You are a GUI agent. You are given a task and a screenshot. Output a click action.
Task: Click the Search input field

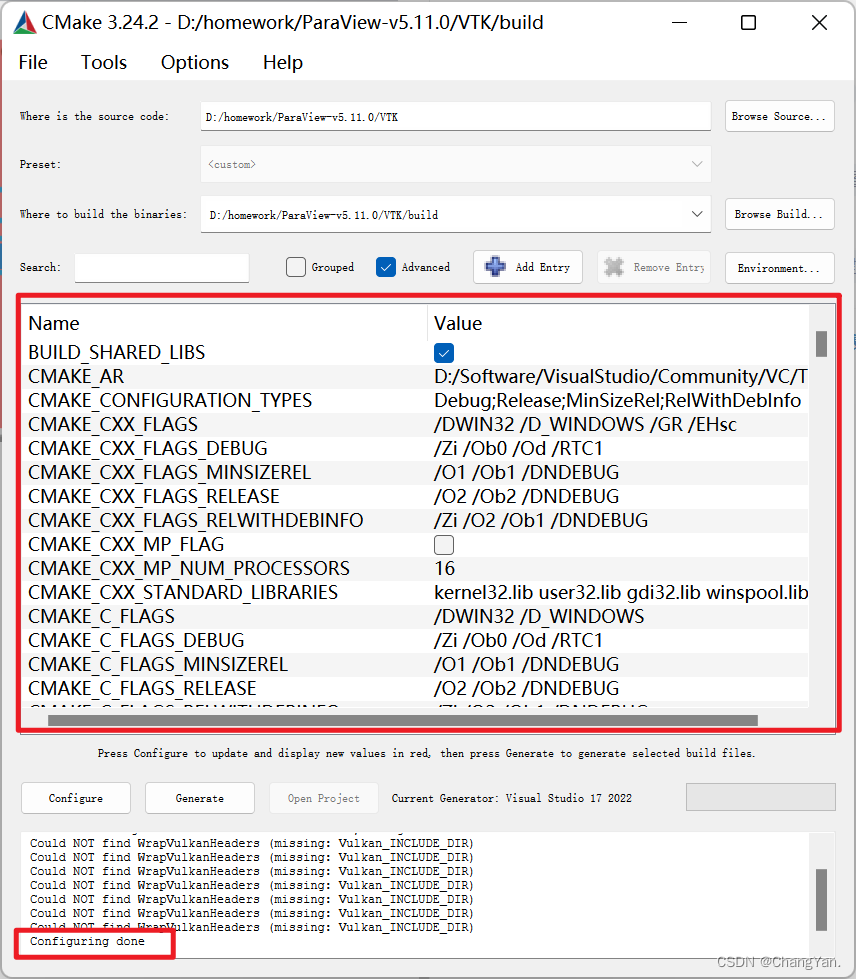tap(162, 267)
